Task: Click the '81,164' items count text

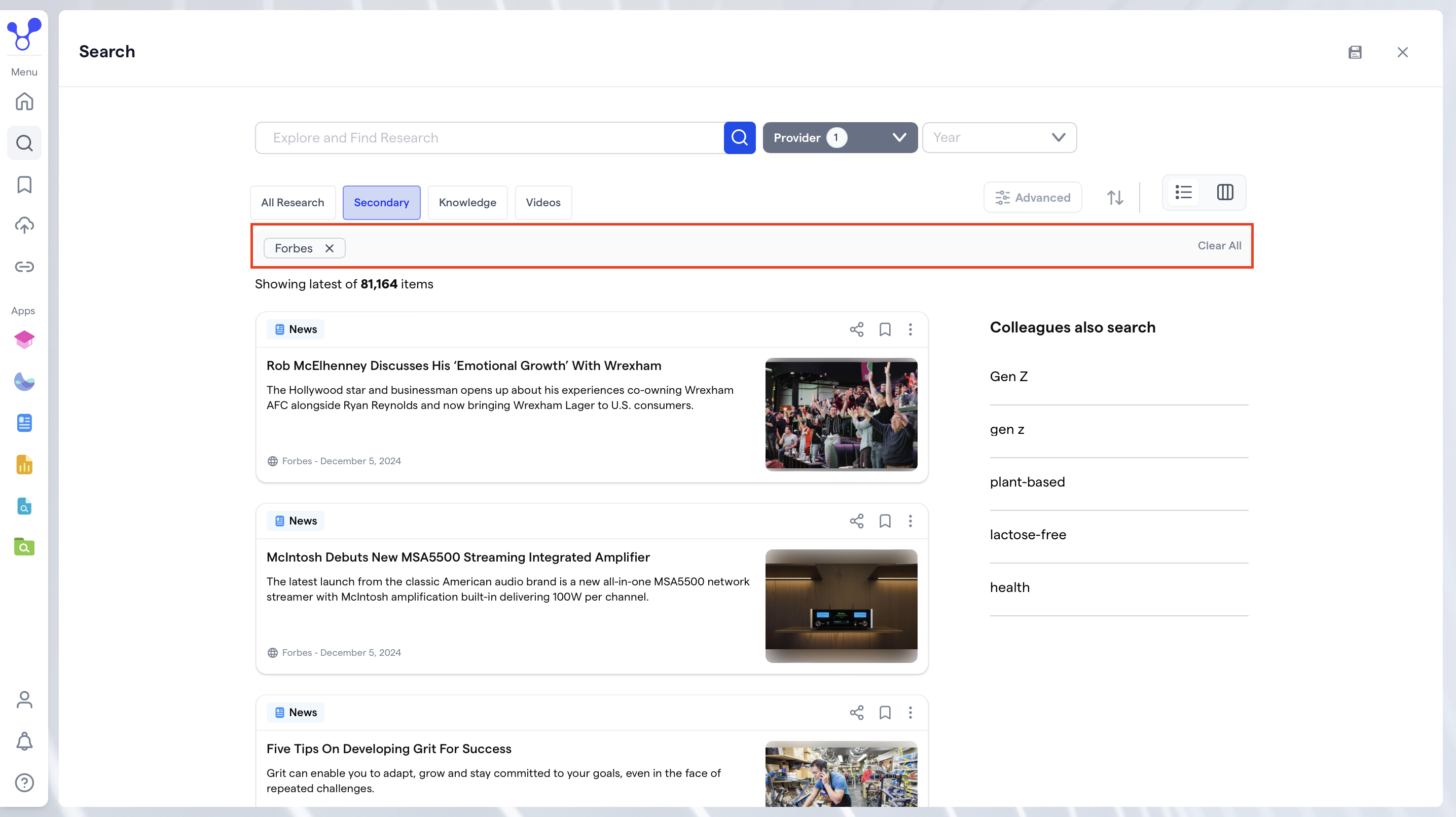Action: [379, 284]
